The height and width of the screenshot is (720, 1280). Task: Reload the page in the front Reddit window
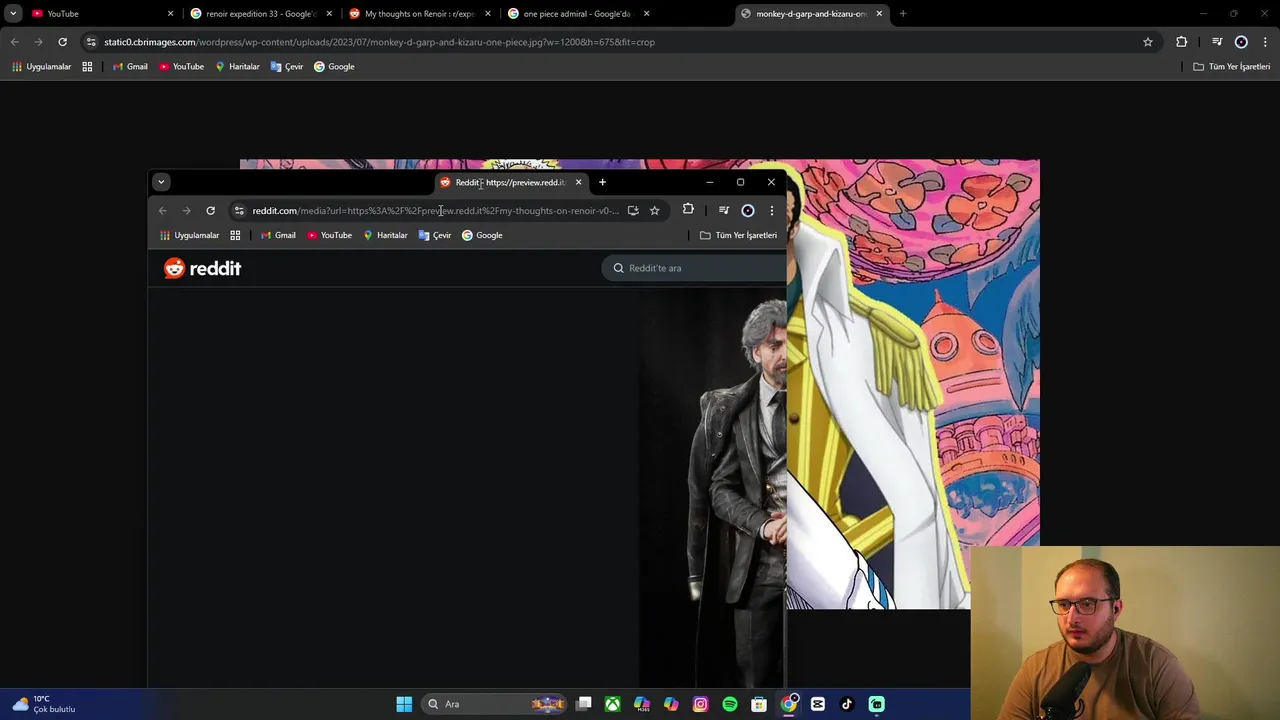210,210
